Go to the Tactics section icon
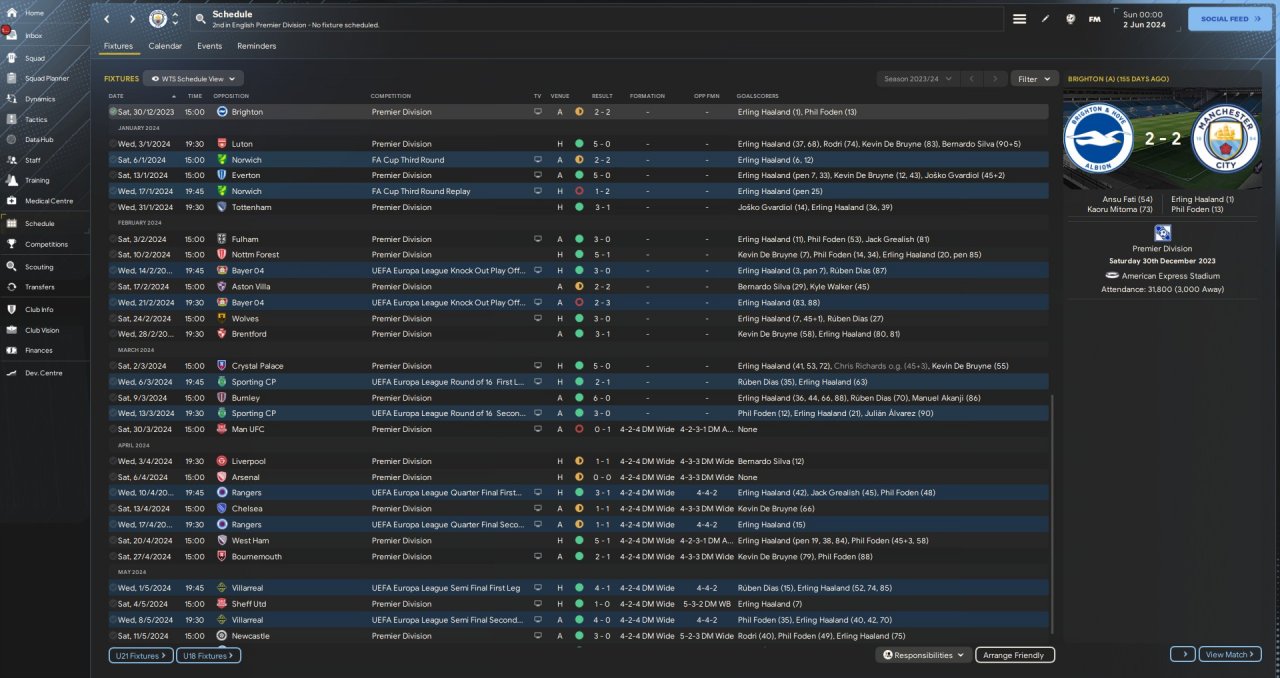1280x678 pixels. (x=13, y=119)
